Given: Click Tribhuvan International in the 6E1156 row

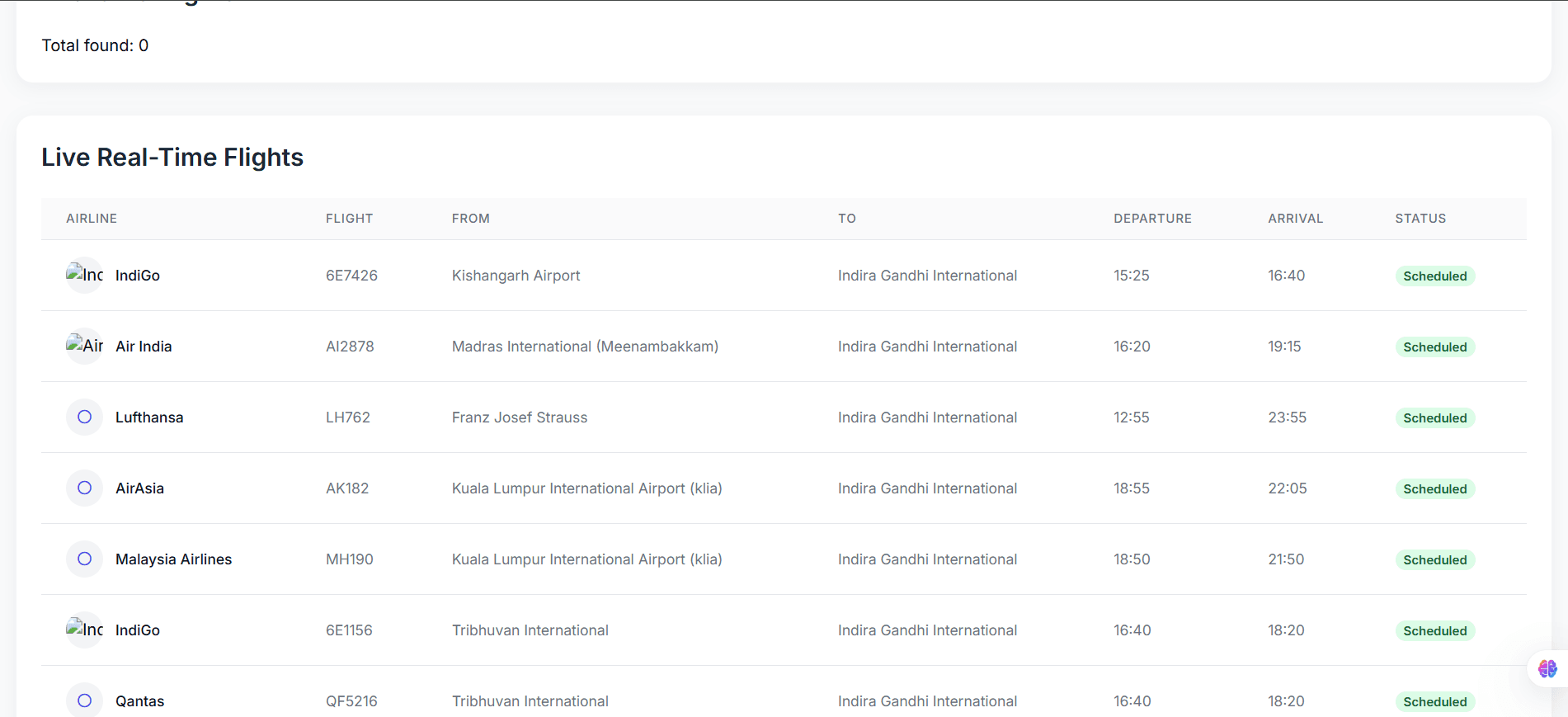Looking at the screenshot, I should tap(530, 630).
